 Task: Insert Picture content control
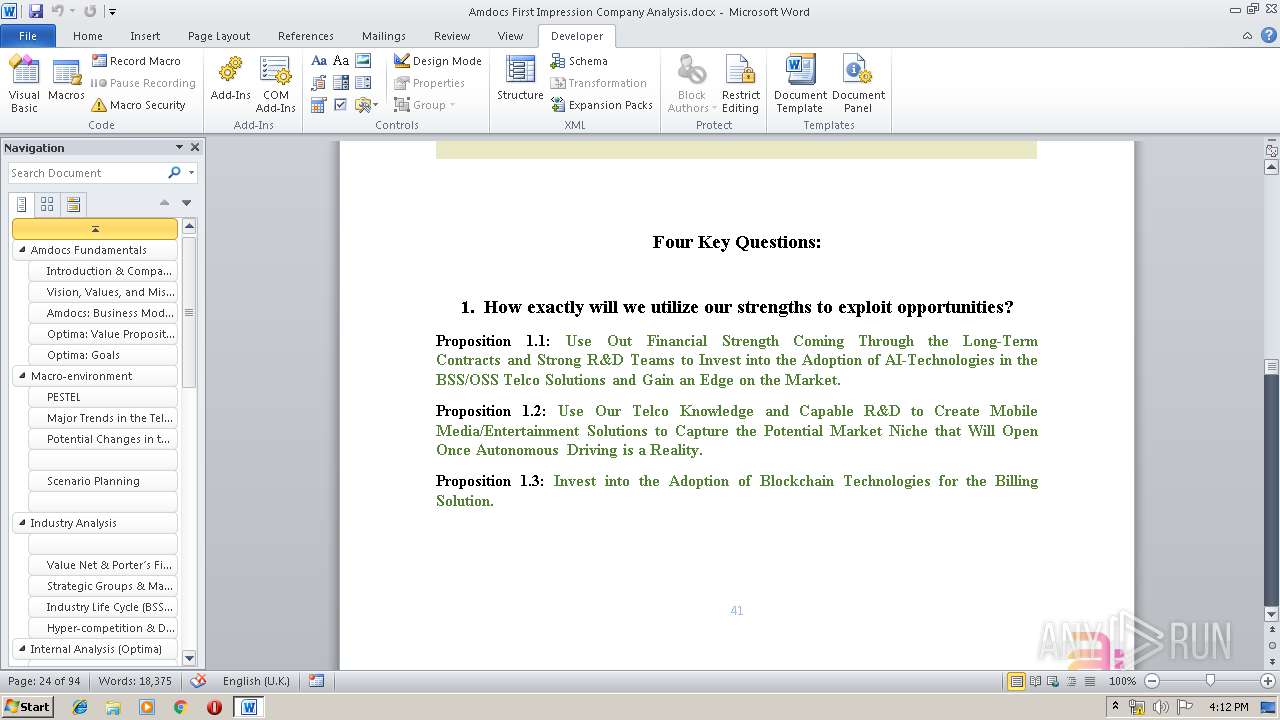pyautogui.click(x=363, y=61)
